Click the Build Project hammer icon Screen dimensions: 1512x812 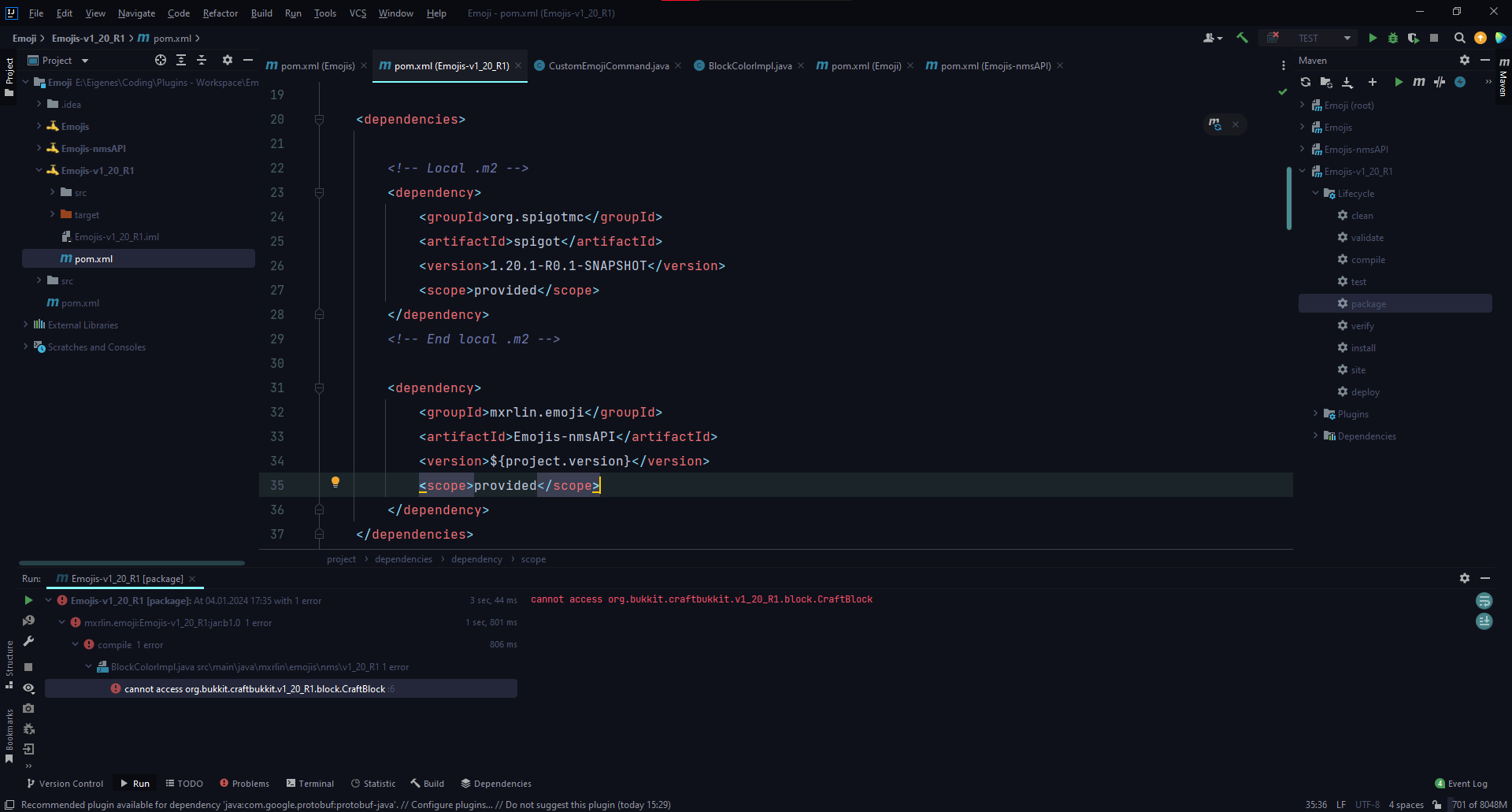pos(1242,38)
